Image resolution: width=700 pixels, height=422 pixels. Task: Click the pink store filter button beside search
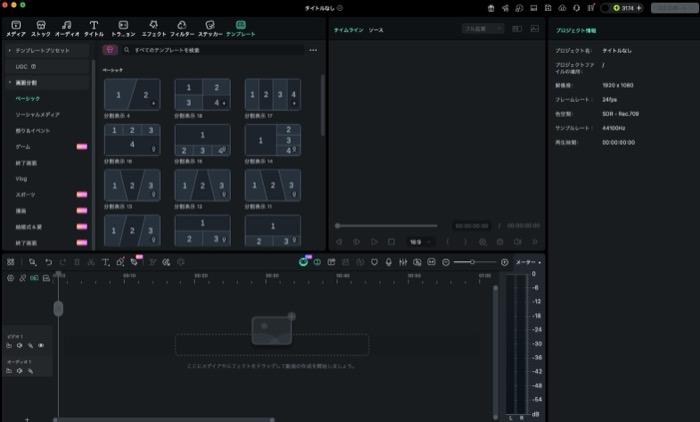[110, 50]
